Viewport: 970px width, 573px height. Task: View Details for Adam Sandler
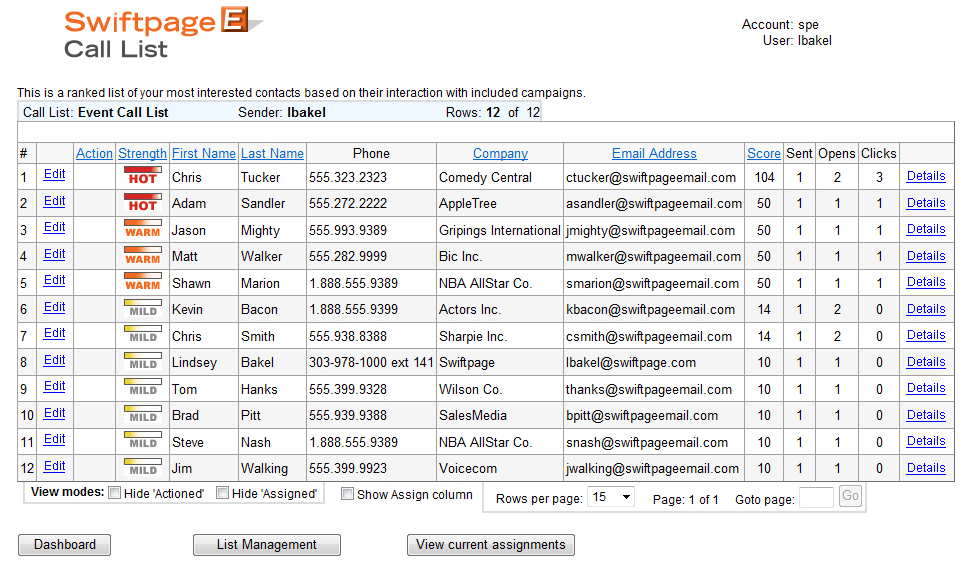(x=925, y=203)
